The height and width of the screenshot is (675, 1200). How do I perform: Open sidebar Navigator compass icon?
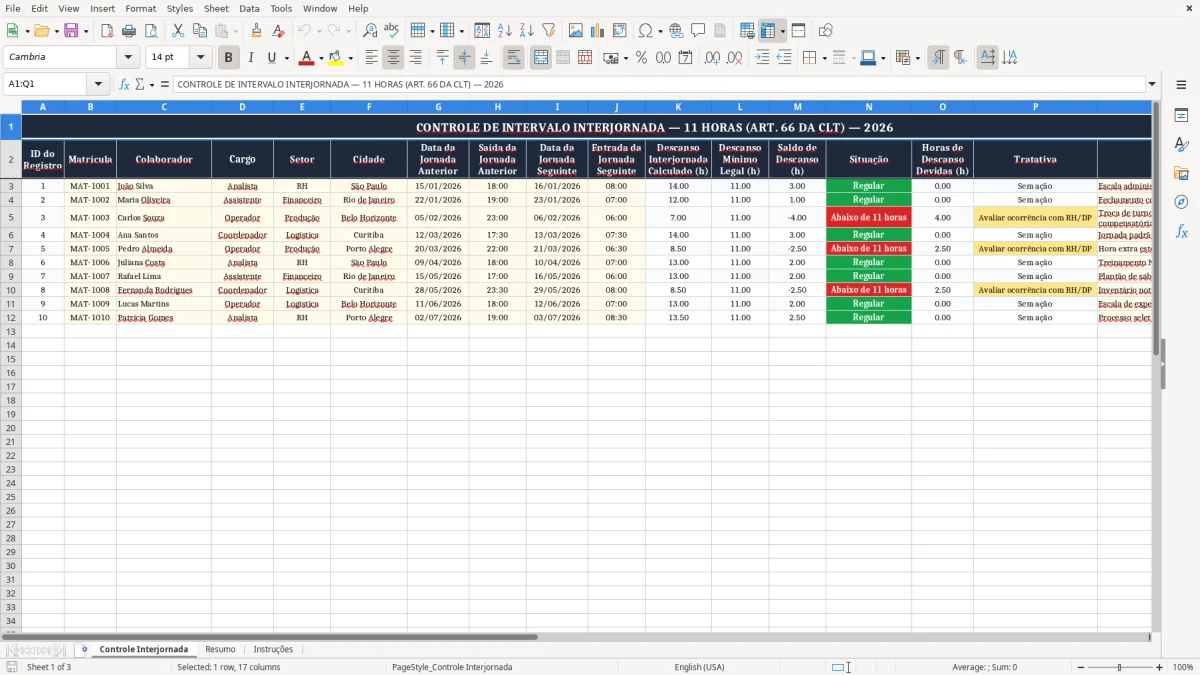click(1181, 202)
